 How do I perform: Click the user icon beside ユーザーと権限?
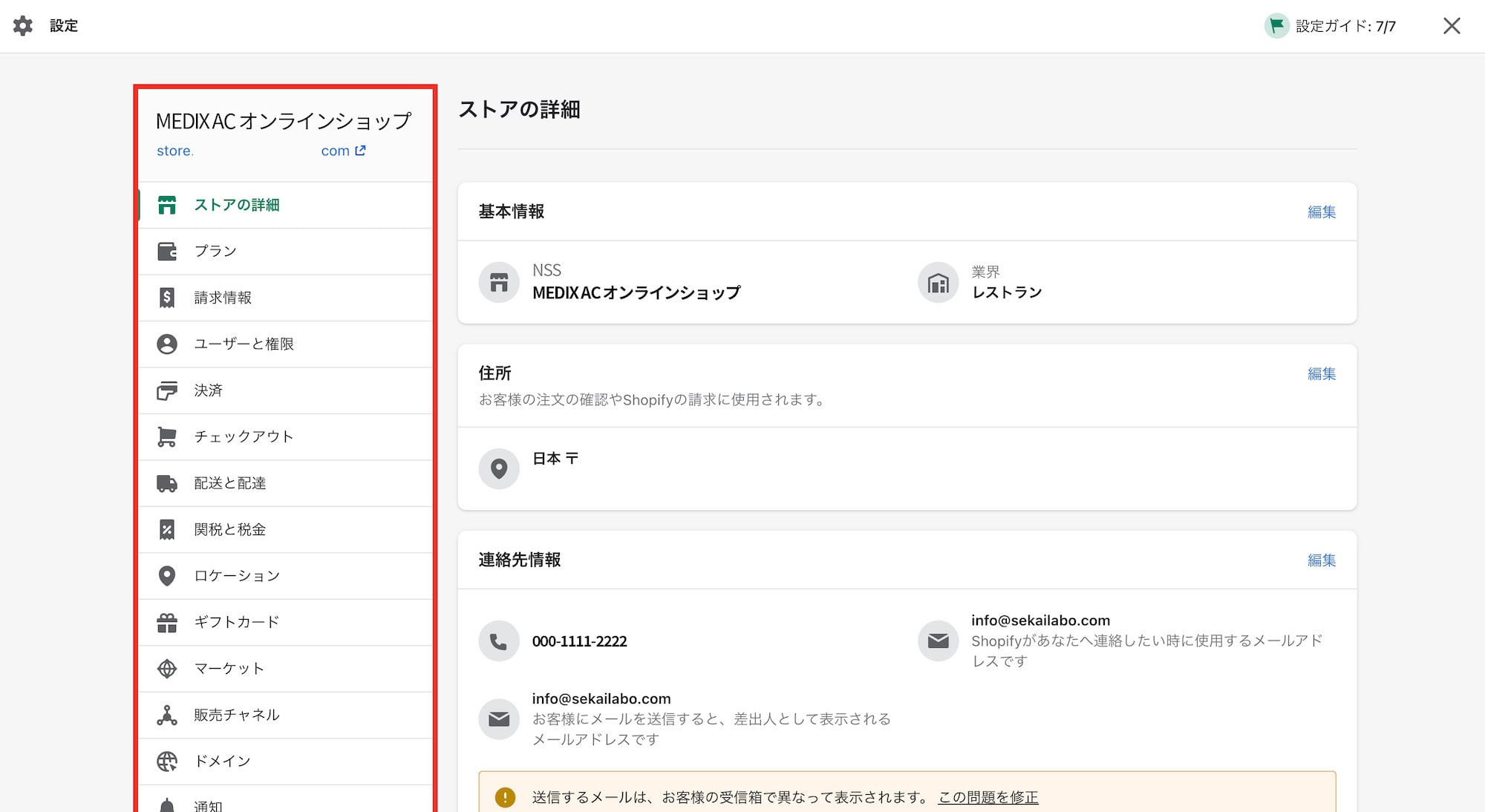167,344
